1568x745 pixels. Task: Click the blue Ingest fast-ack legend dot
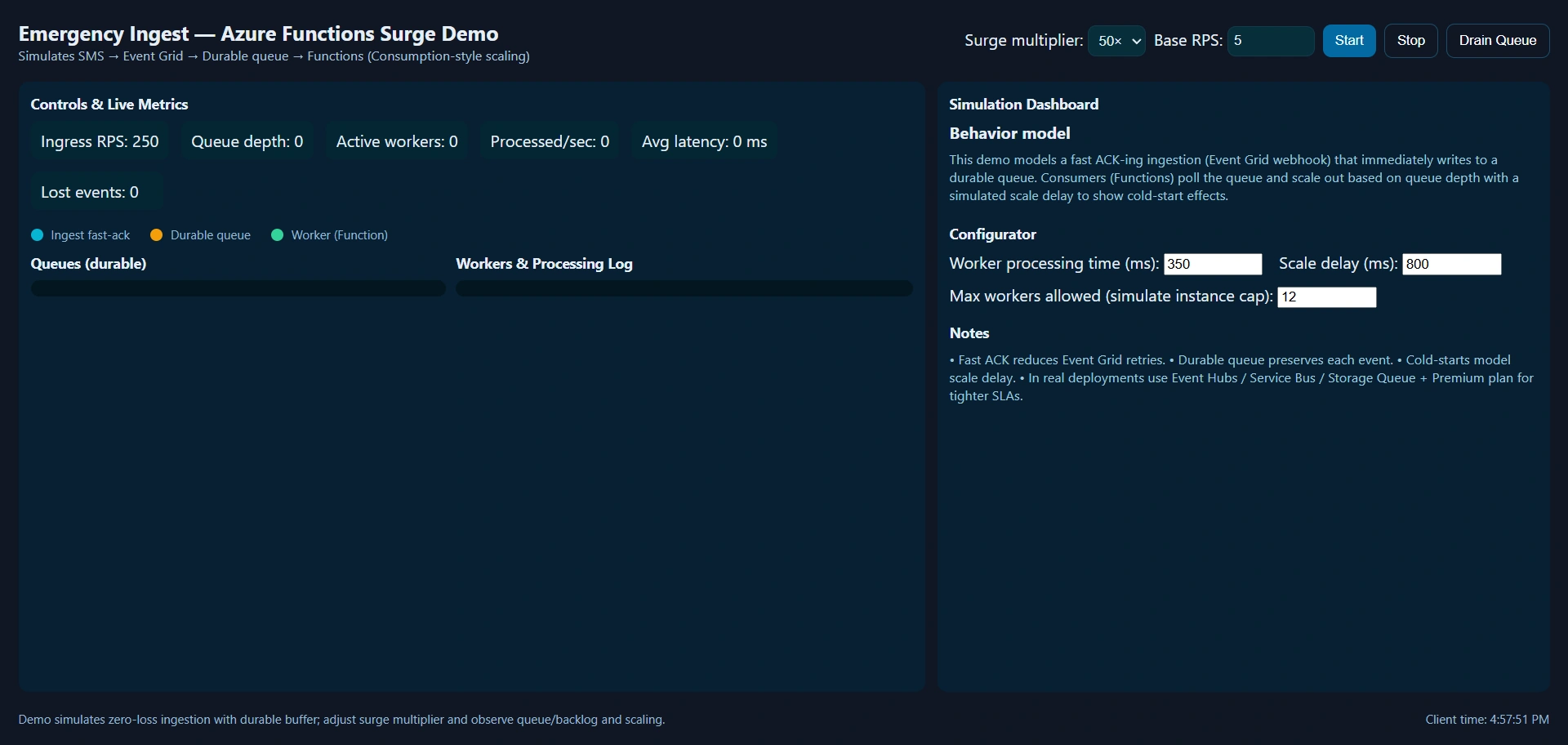(37, 235)
